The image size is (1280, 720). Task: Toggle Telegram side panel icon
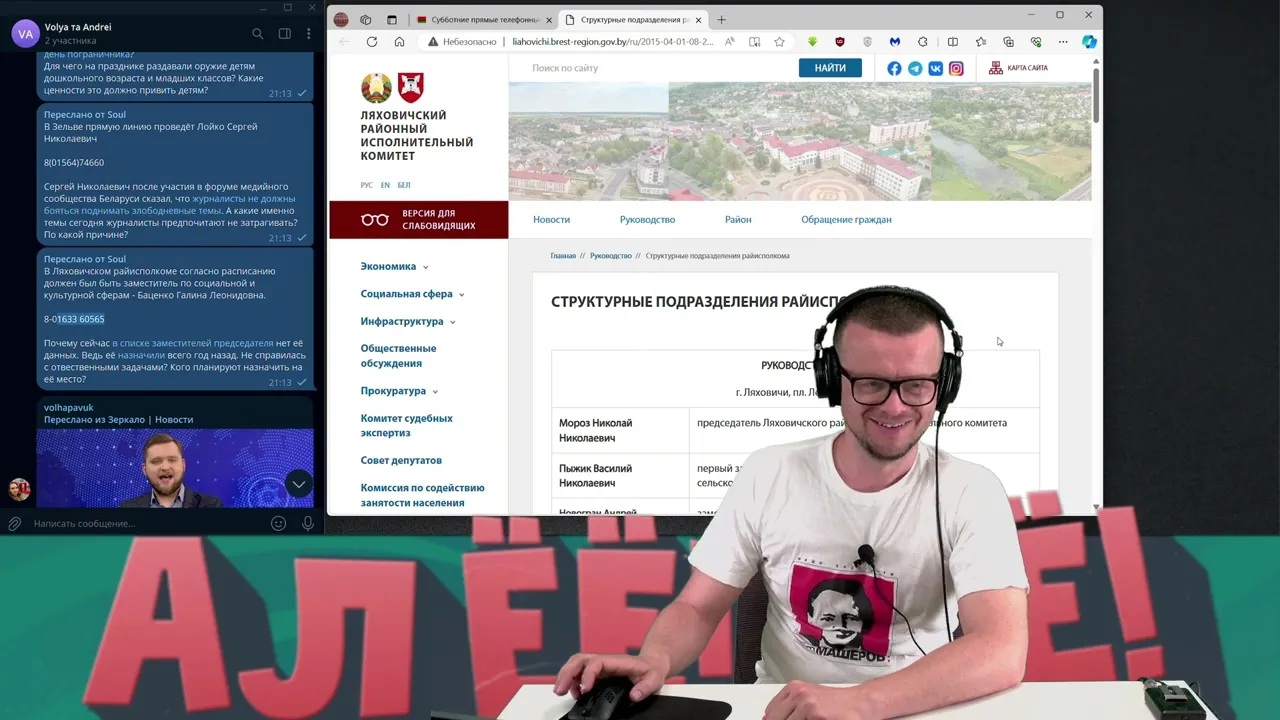(x=284, y=34)
